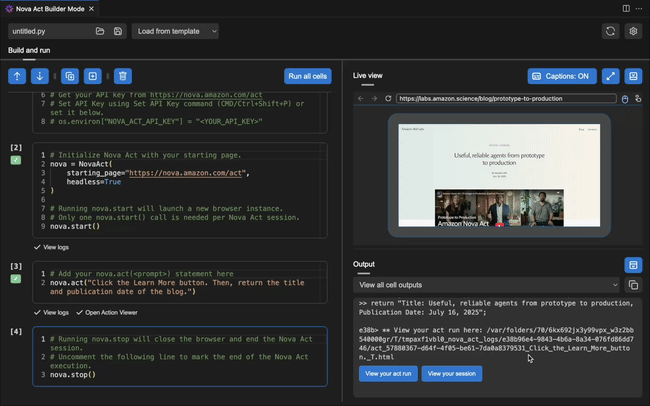The width and height of the screenshot is (650, 406).
Task: Click cell [3] green success status icon
Action: 16,279
